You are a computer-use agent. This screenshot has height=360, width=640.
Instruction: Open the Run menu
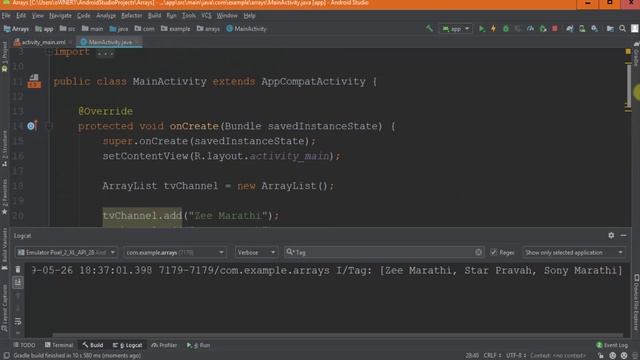(x=171, y=16)
